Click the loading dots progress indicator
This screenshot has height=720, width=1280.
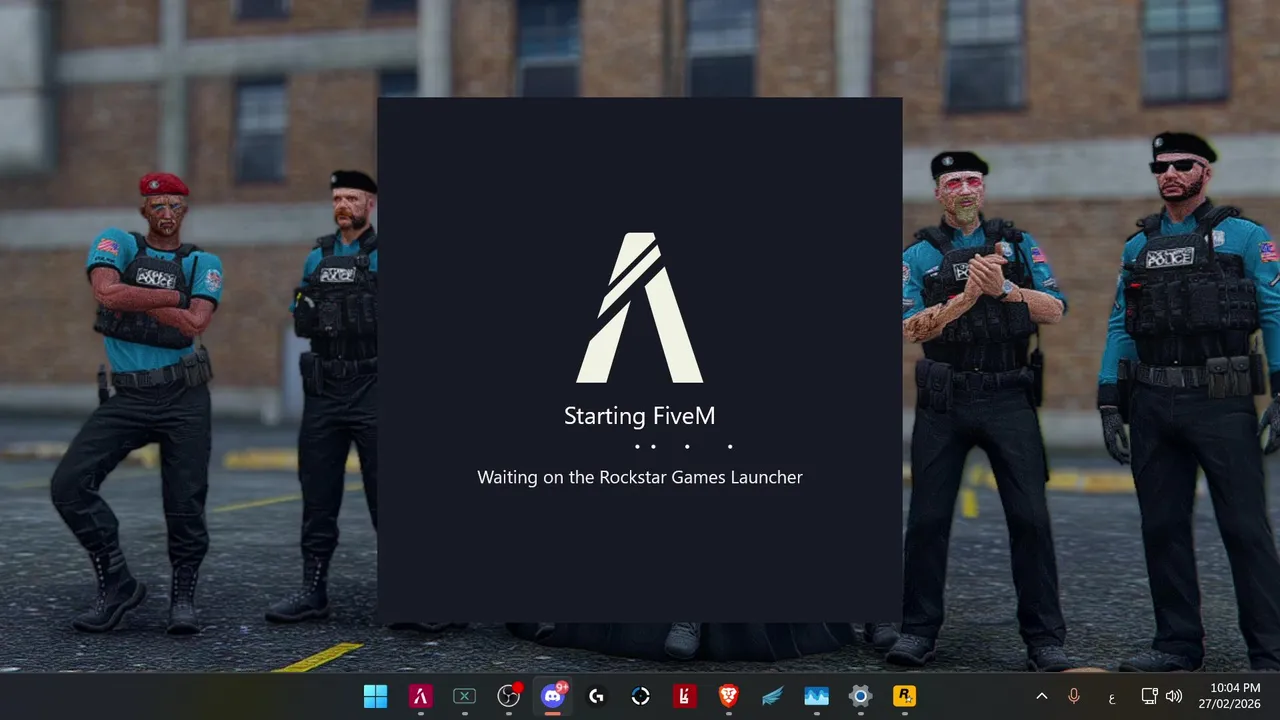click(684, 446)
